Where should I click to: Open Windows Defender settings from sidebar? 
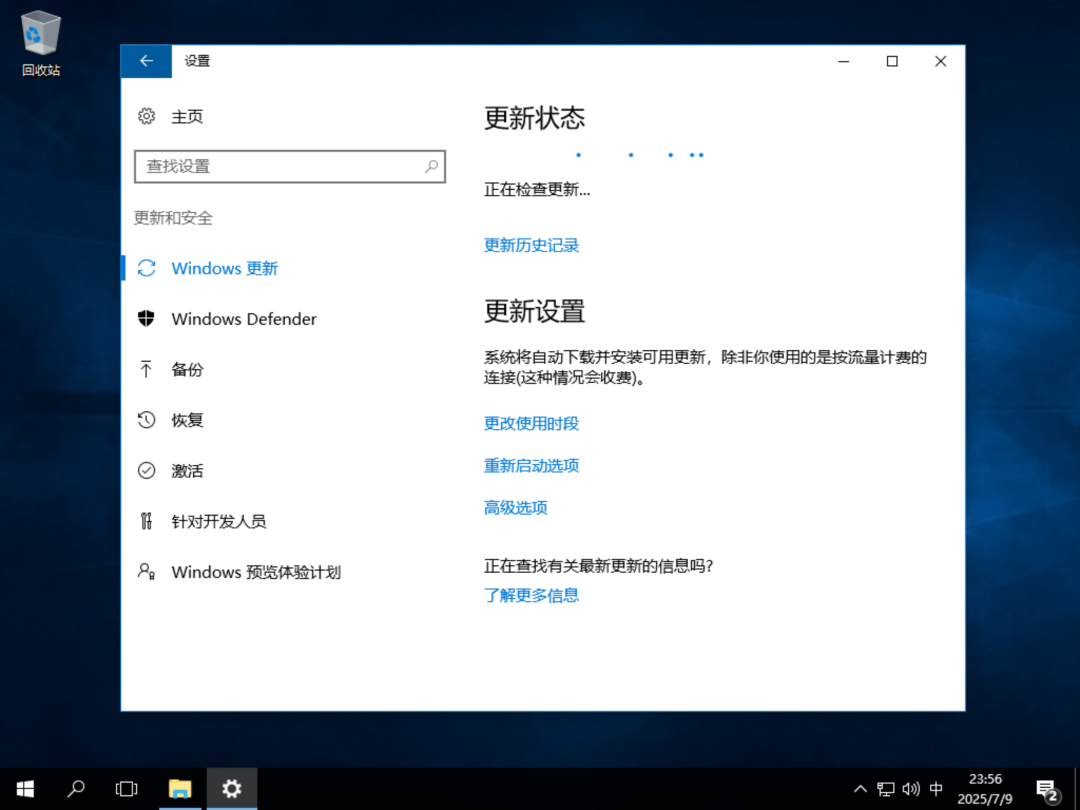coord(244,318)
